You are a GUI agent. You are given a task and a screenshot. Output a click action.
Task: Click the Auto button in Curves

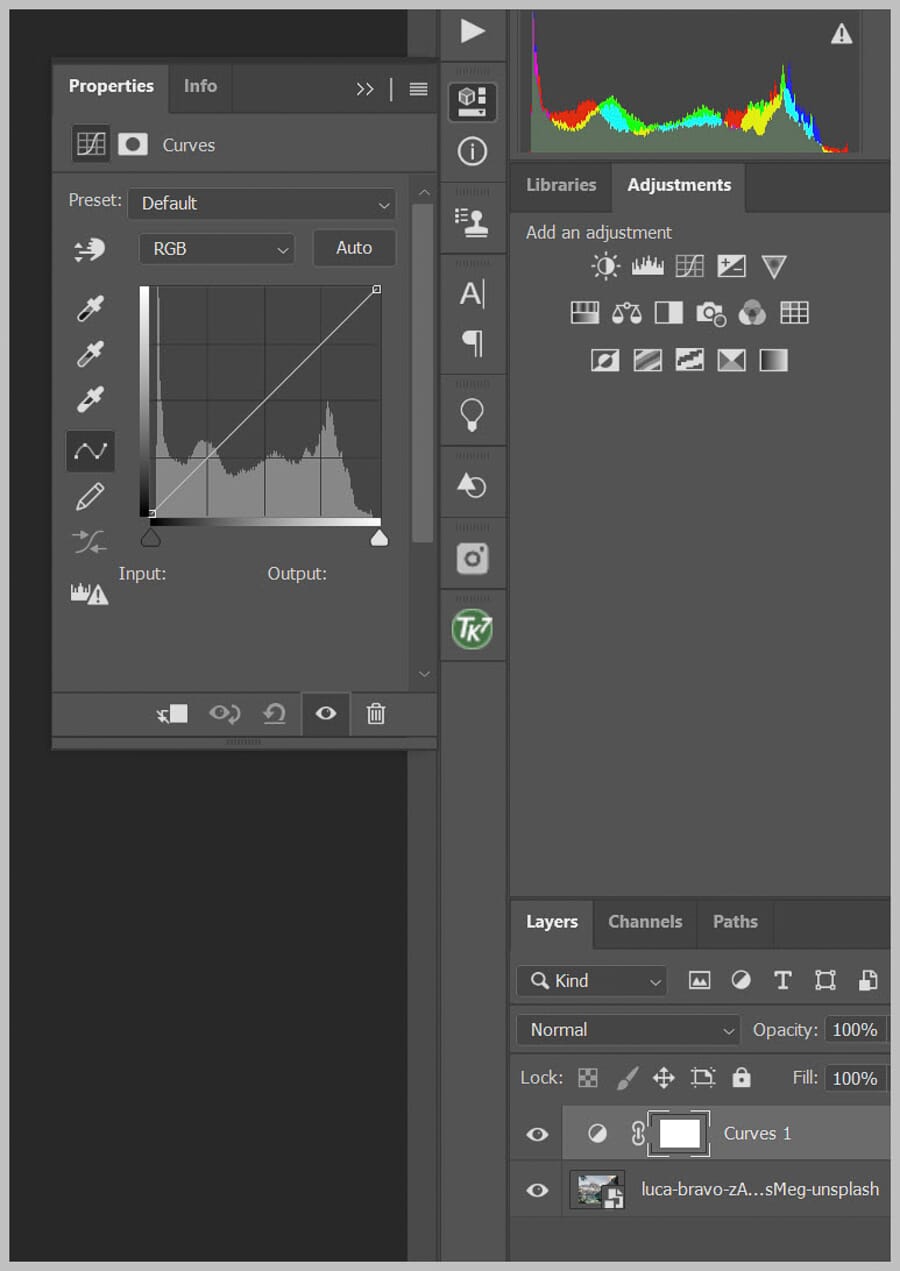coord(354,248)
